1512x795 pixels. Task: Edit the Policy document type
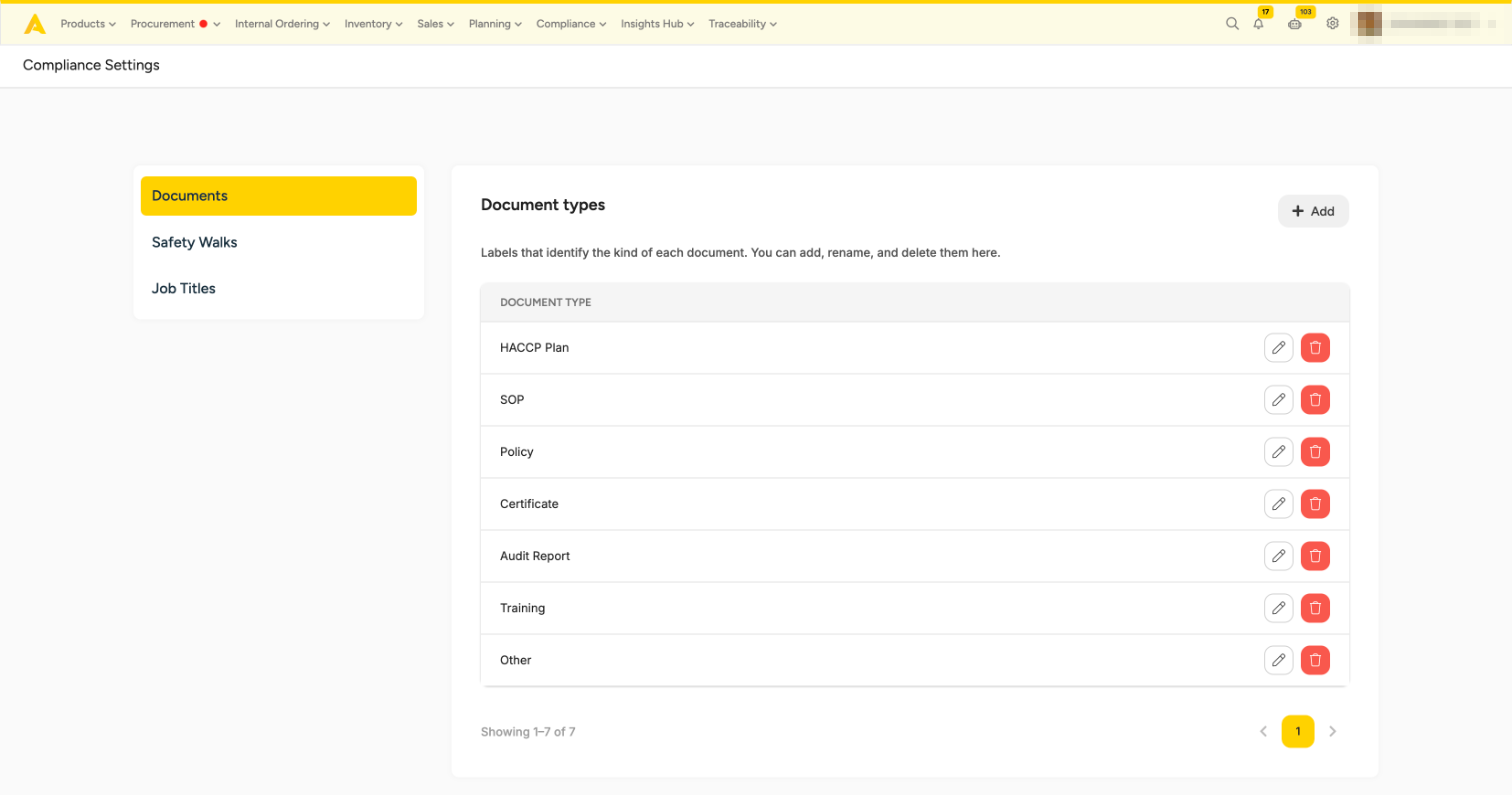point(1278,452)
